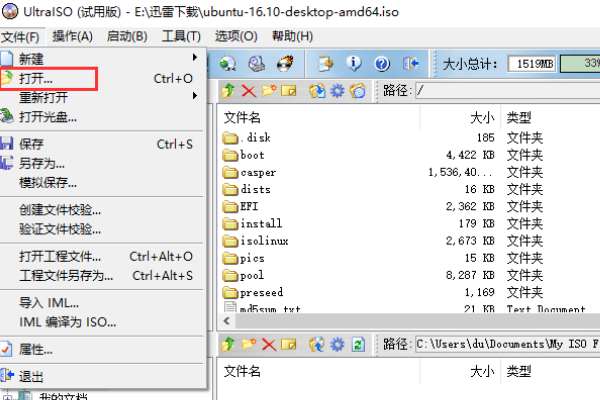Image resolution: width=600 pixels, height=400 pixels.
Task: Create new folder in ISO pane toolbar
Action: tap(269, 90)
